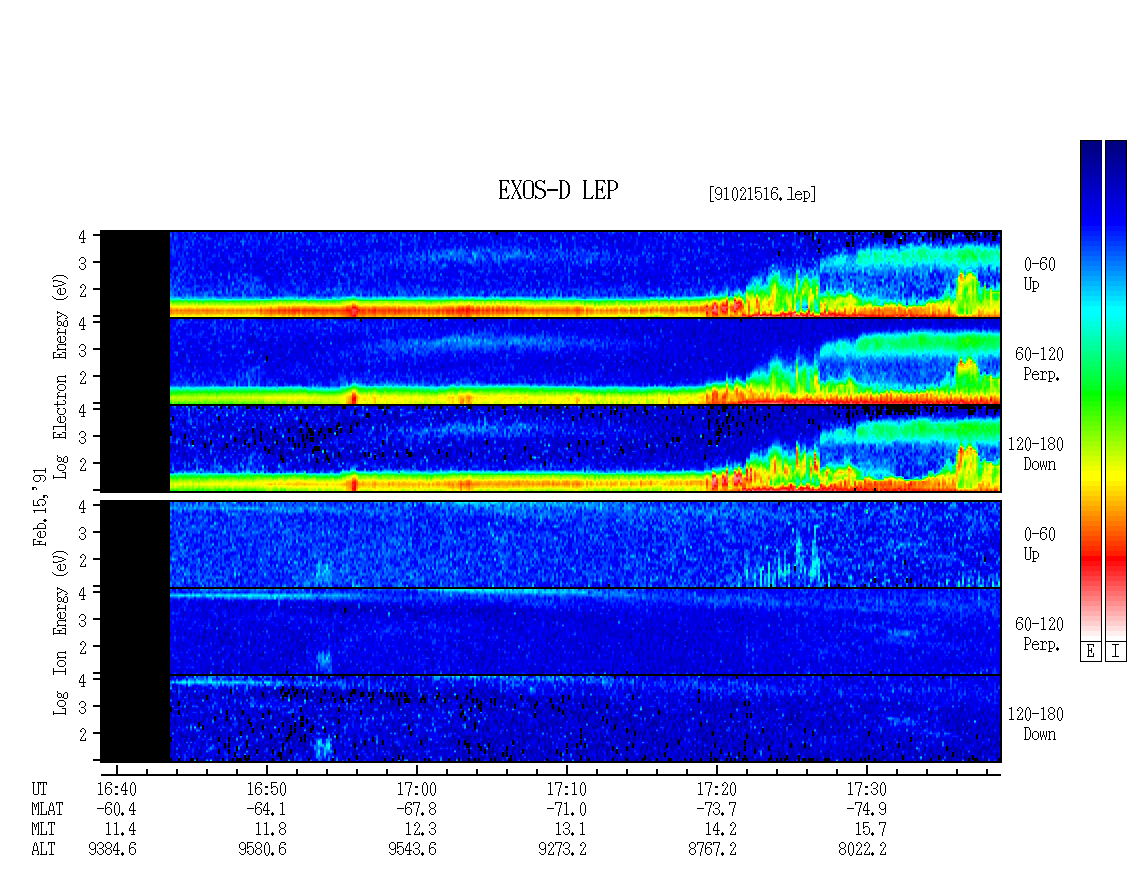The height and width of the screenshot is (875, 1130).
Task: Click the 17:00 UT tick label
Action: tap(417, 789)
